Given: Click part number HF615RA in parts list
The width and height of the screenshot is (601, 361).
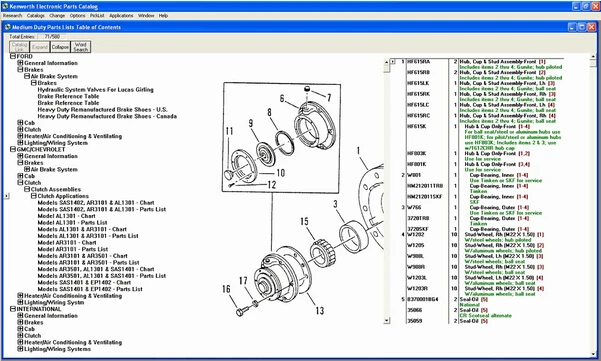Looking at the screenshot, I should [x=419, y=62].
